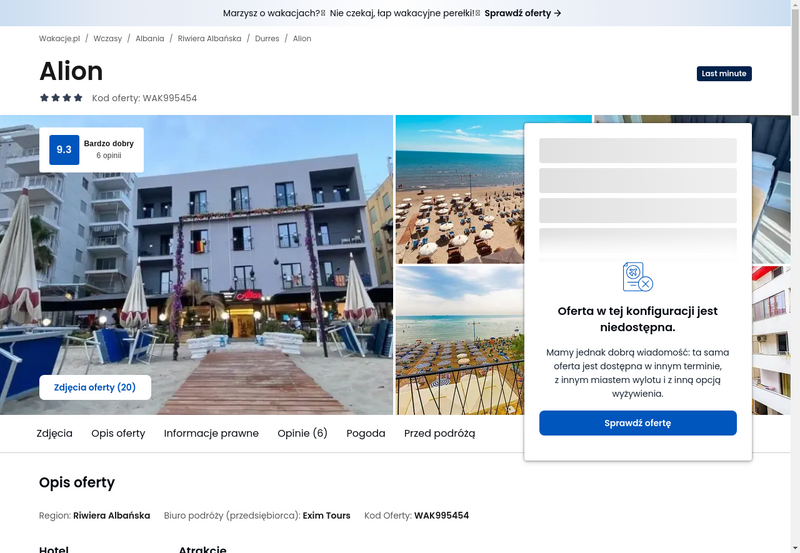Screen dimensions: 800x553
Task: Click the Last minute badge
Action: [723, 74]
